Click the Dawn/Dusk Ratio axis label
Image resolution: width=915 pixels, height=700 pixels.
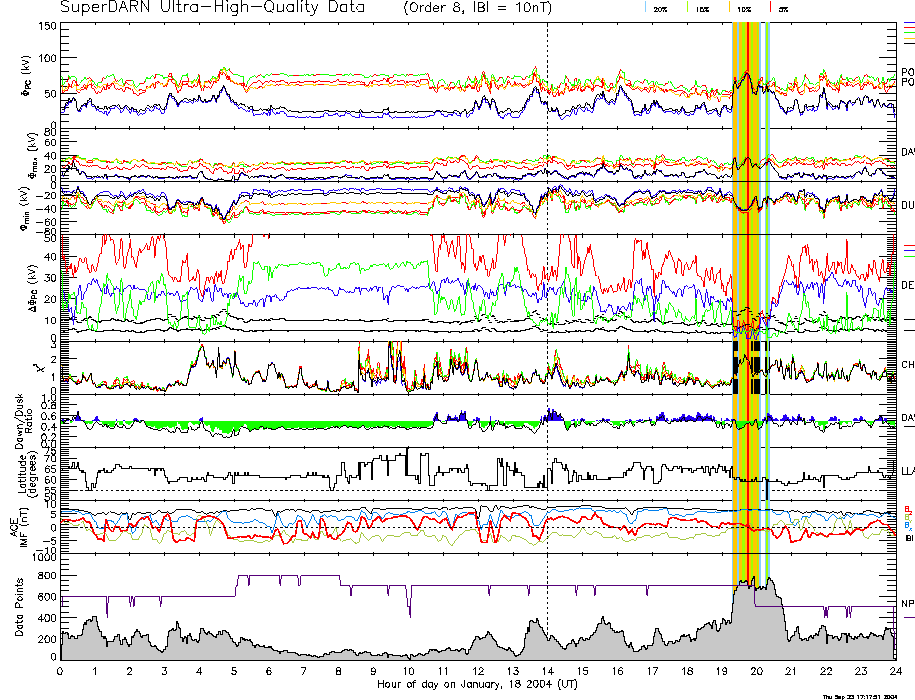point(24,421)
